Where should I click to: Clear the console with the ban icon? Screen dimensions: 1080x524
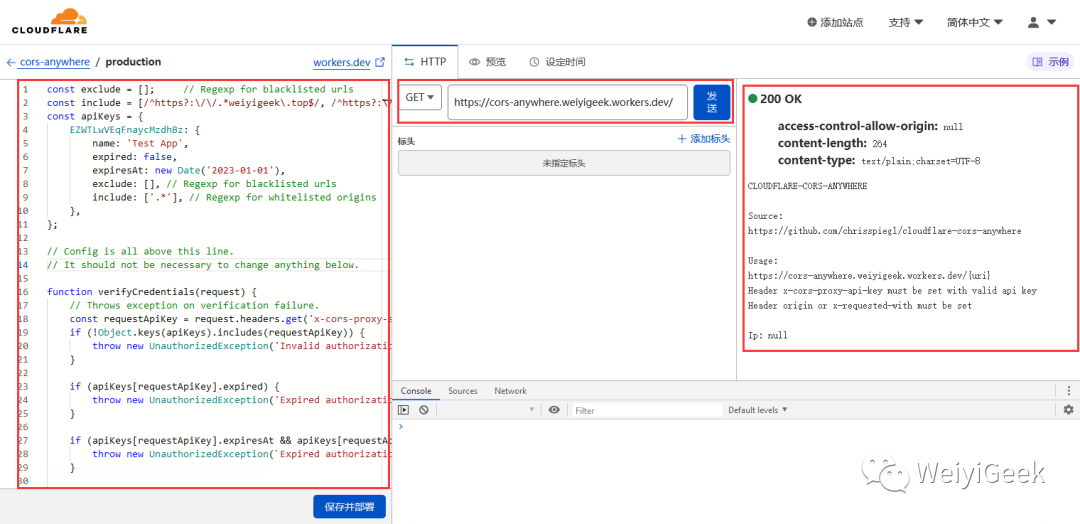424,410
